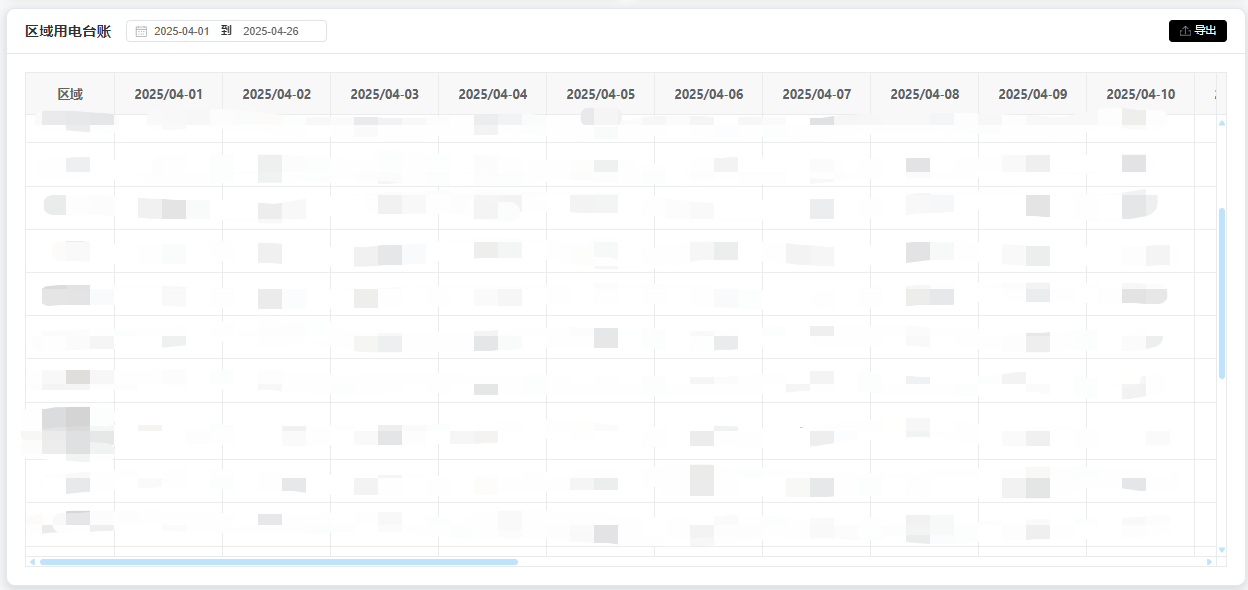The height and width of the screenshot is (590, 1248).
Task: Select the 2025/04-09 column header
Action: pyautogui.click(x=1032, y=94)
